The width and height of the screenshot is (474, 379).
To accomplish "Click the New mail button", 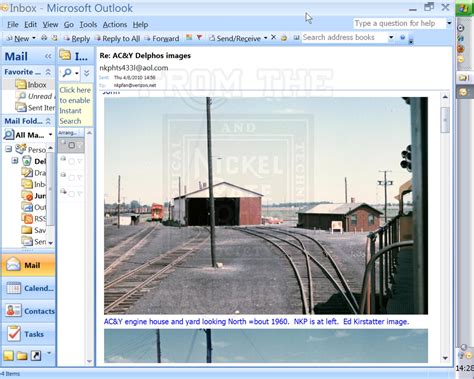I will tap(18, 38).
